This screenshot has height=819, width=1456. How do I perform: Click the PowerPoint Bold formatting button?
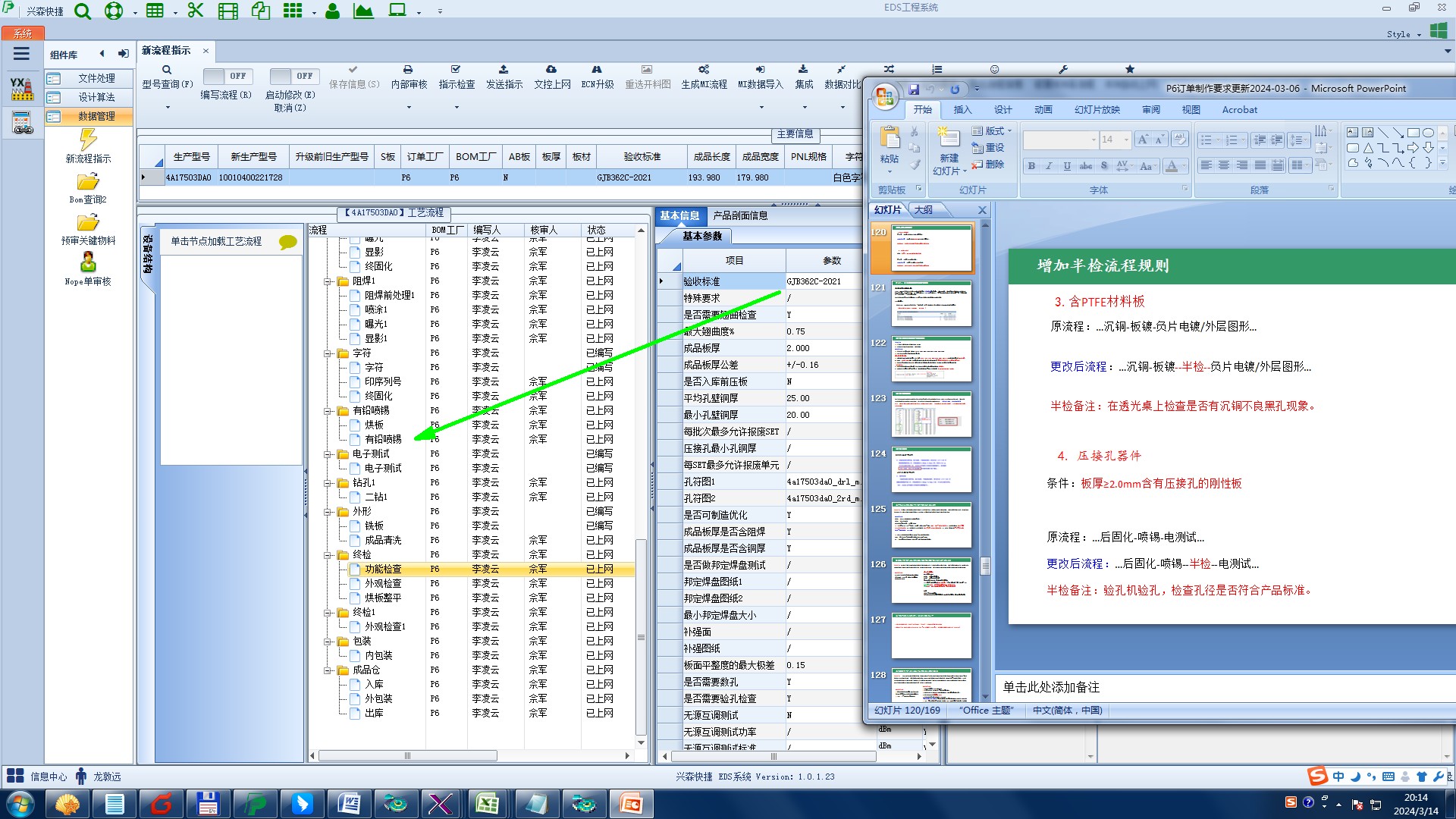1031,165
